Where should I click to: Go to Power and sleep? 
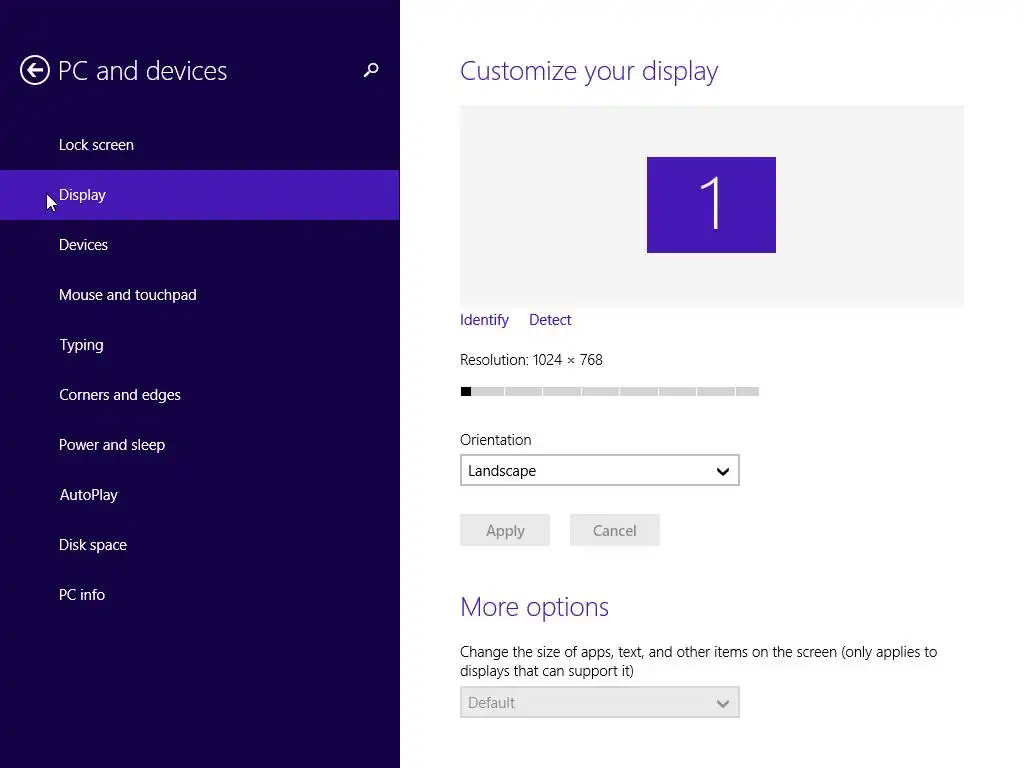(x=200, y=445)
